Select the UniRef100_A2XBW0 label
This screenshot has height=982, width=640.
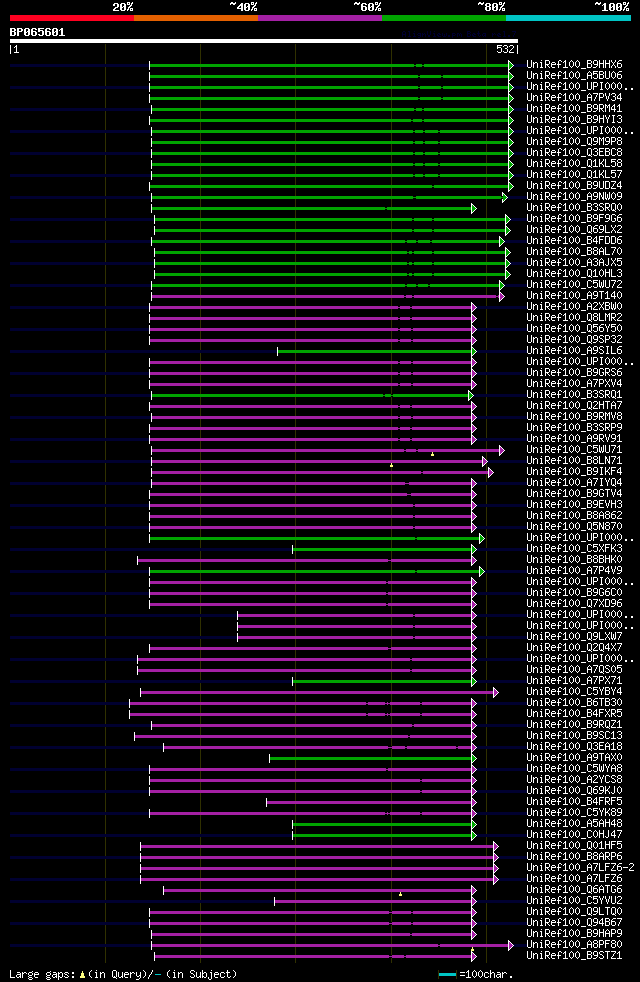pyautogui.click(x=574, y=306)
